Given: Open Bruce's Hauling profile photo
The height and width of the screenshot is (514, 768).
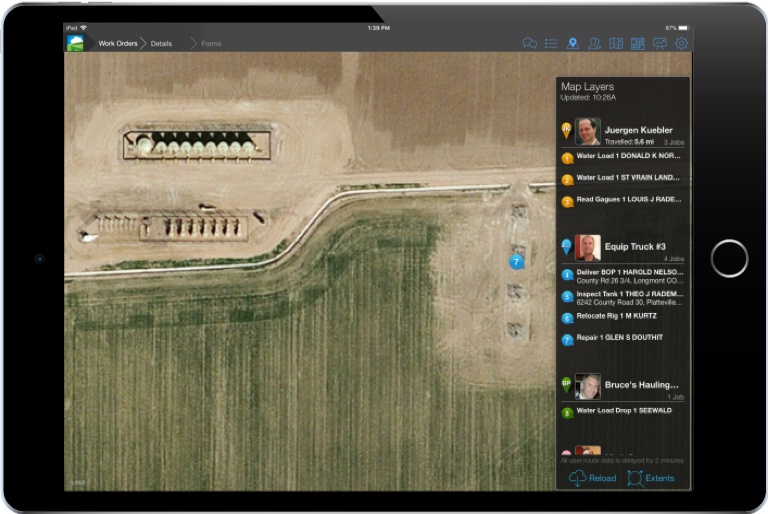Looking at the screenshot, I should coord(588,386).
